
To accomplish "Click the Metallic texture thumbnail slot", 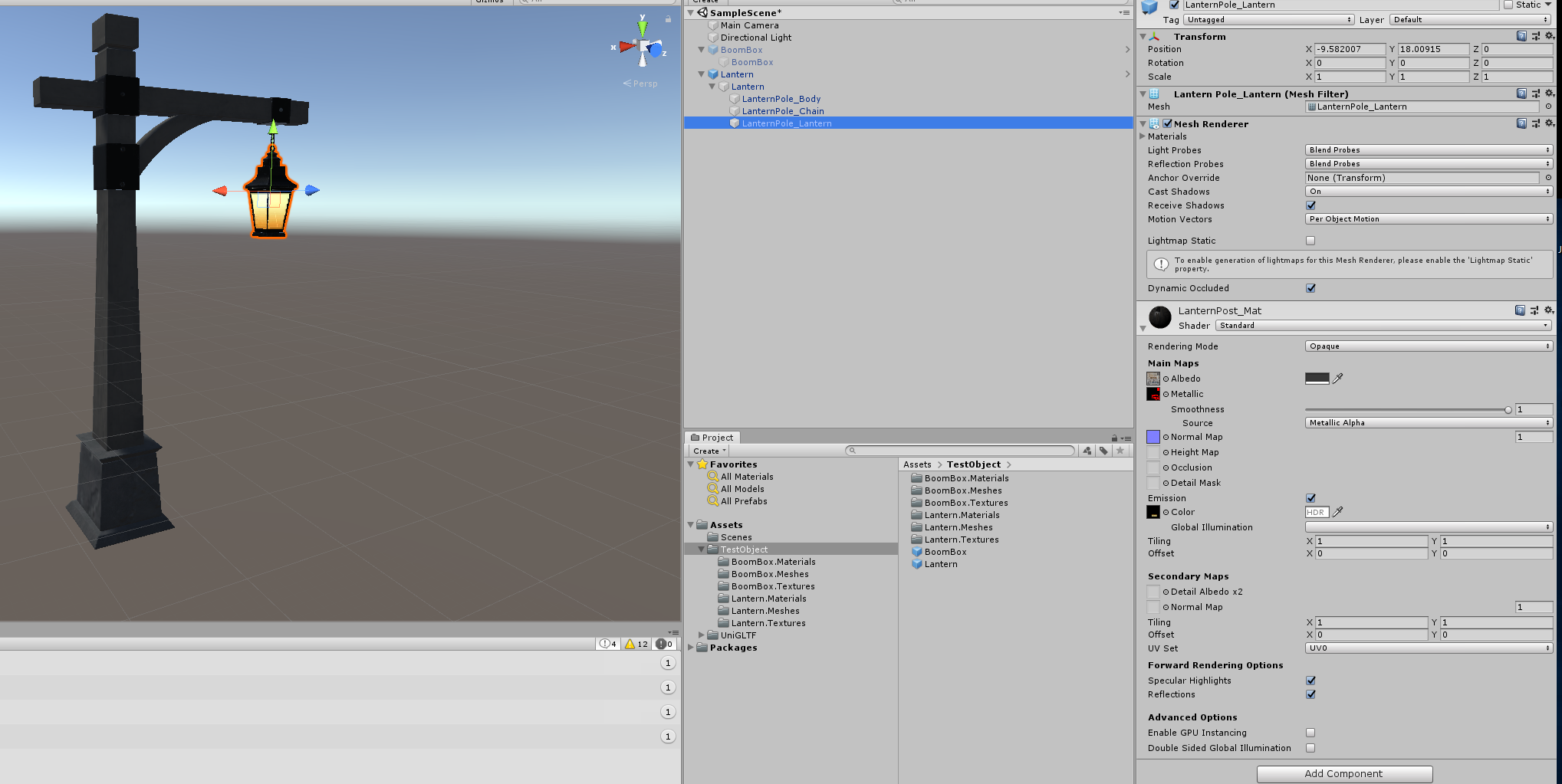I will pos(1153,394).
